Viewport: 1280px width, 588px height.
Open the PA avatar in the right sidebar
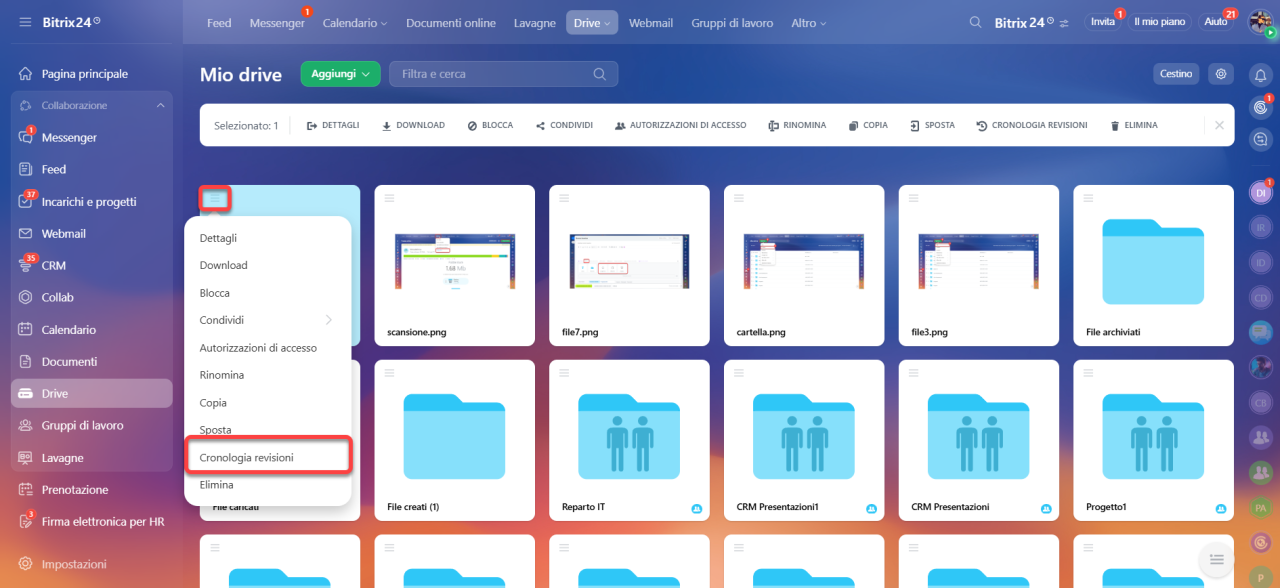pyautogui.click(x=1261, y=509)
